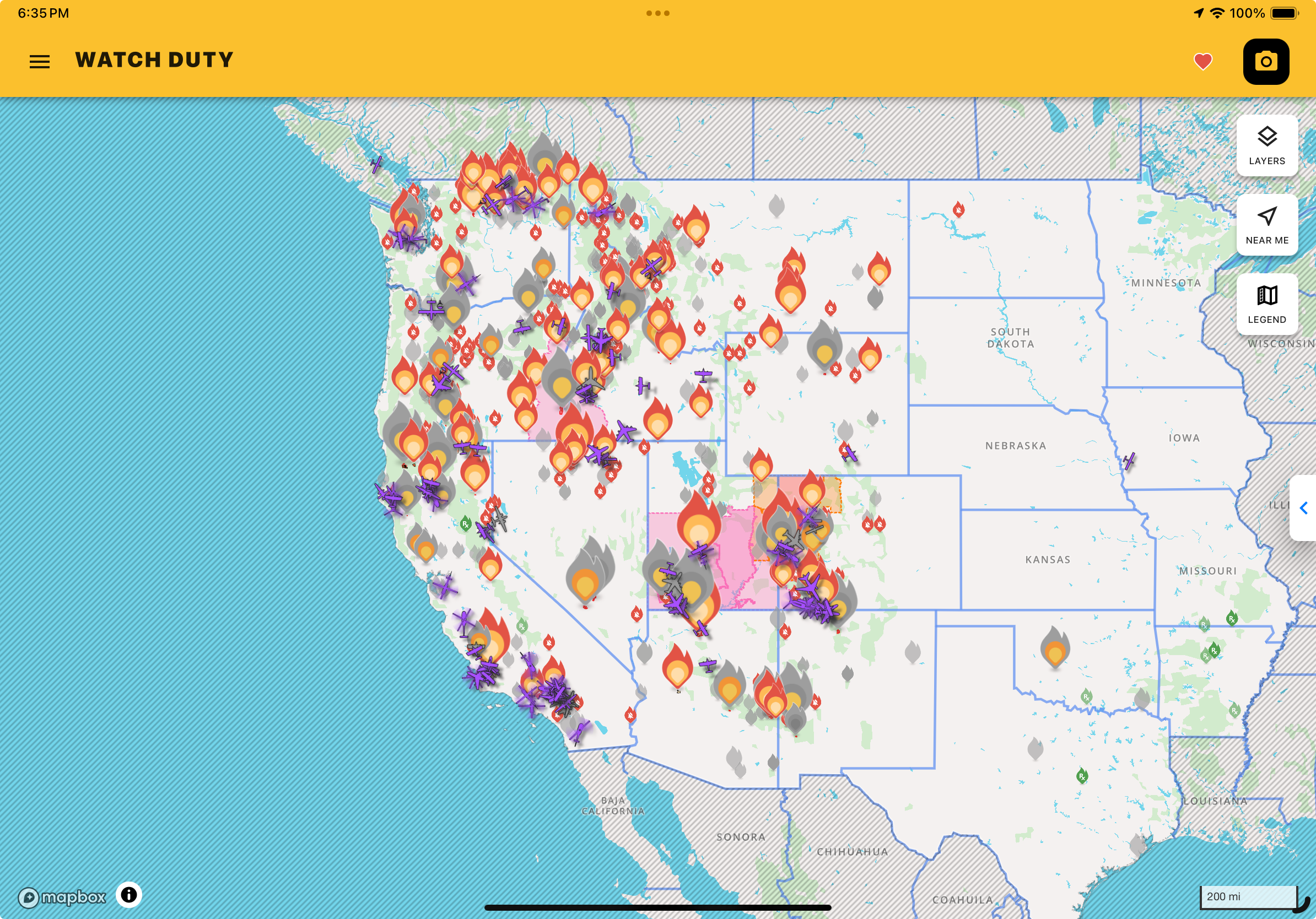Viewport: 1316px width, 919px height.
Task: Tap the Near Me button
Action: (1267, 225)
